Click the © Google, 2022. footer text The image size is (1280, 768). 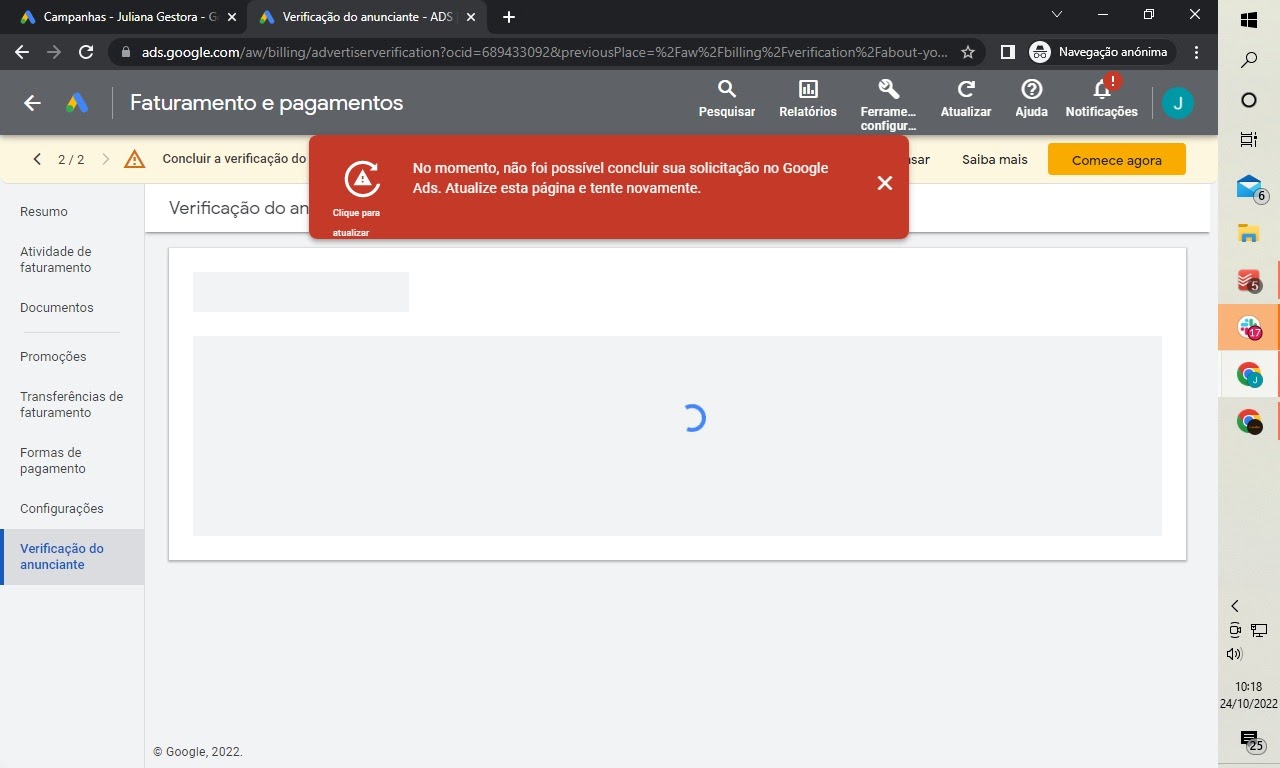tap(198, 752)
